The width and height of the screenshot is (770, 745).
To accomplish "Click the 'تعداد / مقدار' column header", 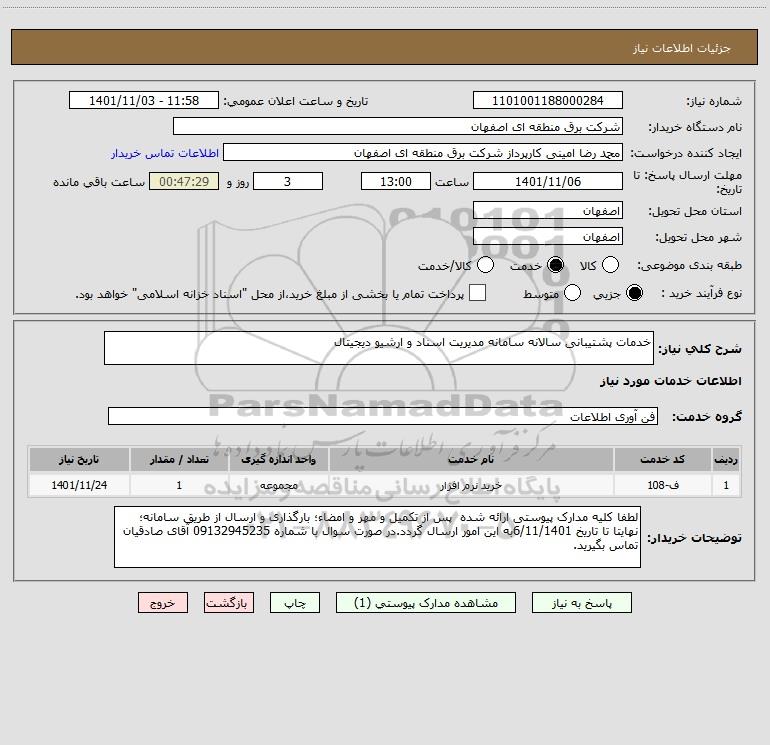I will [179, 459].
